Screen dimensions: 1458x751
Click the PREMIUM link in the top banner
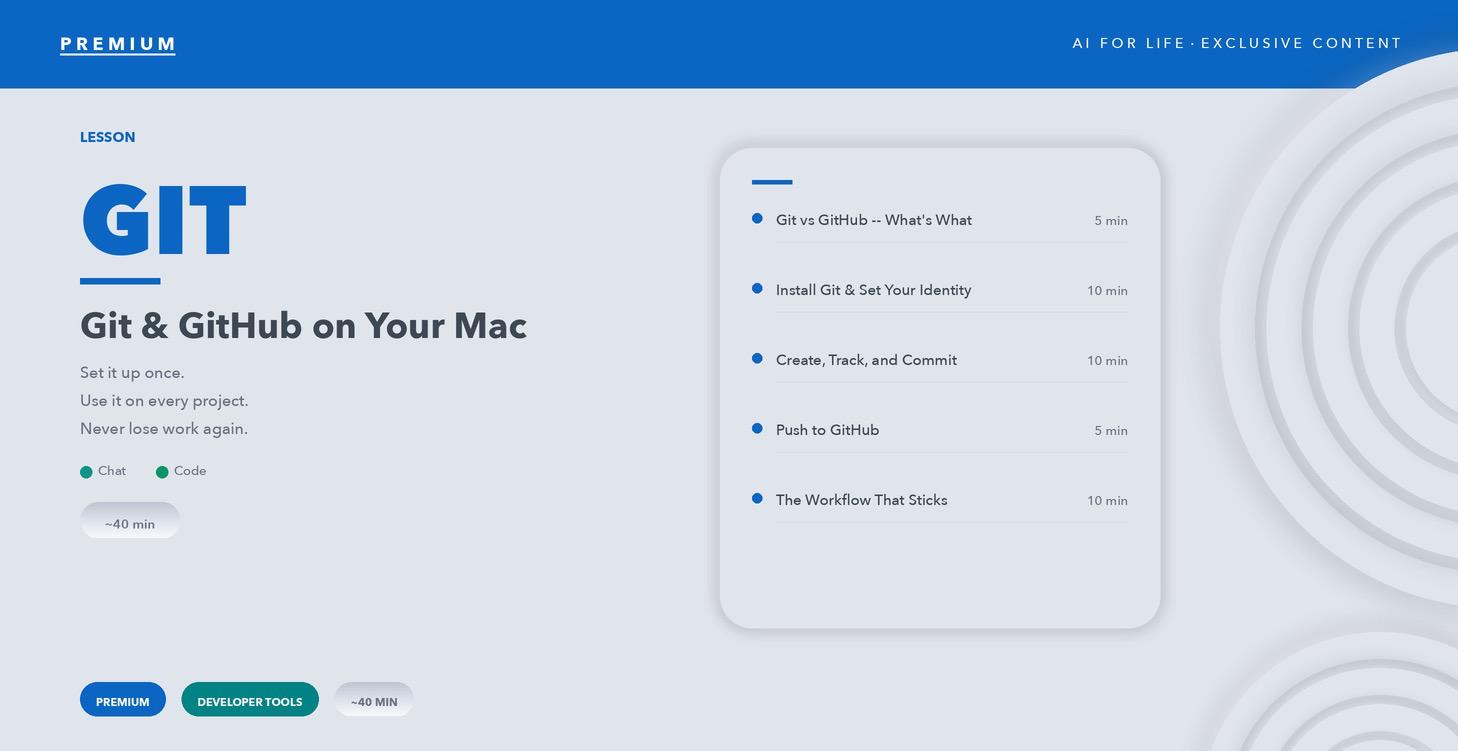117,43
